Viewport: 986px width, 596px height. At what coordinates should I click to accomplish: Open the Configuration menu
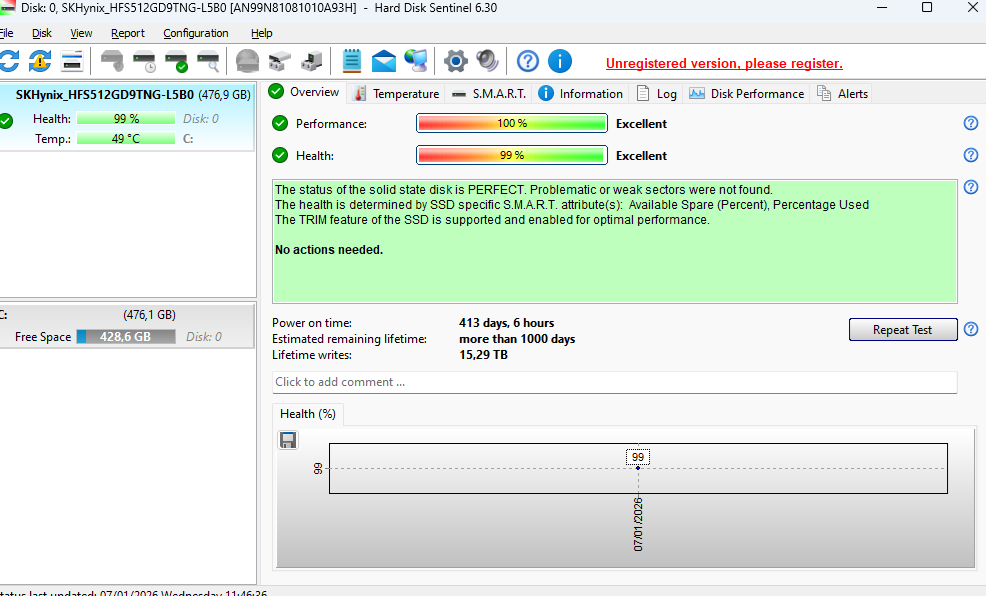coord(196,33)
